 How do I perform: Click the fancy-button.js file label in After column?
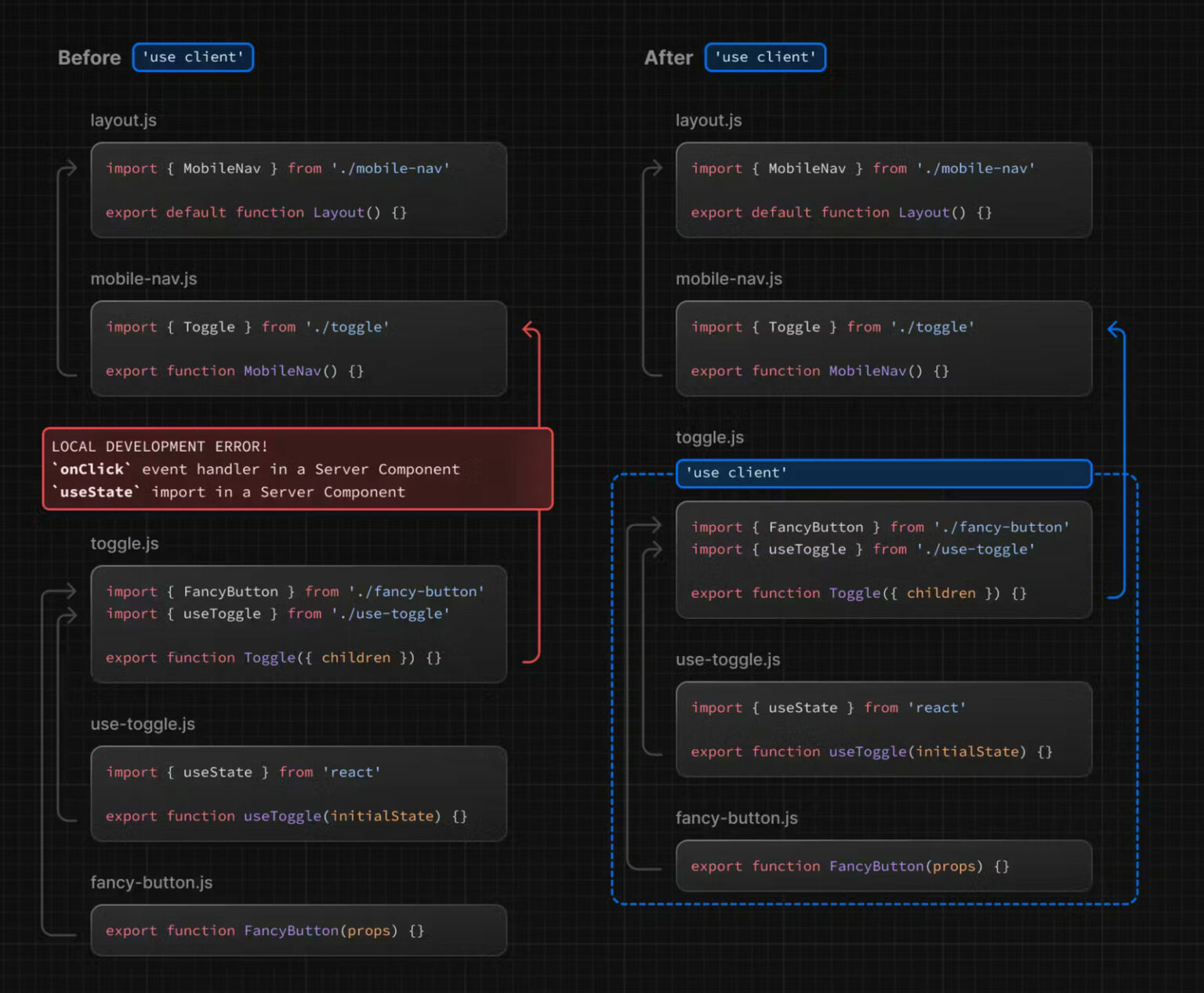736,817
